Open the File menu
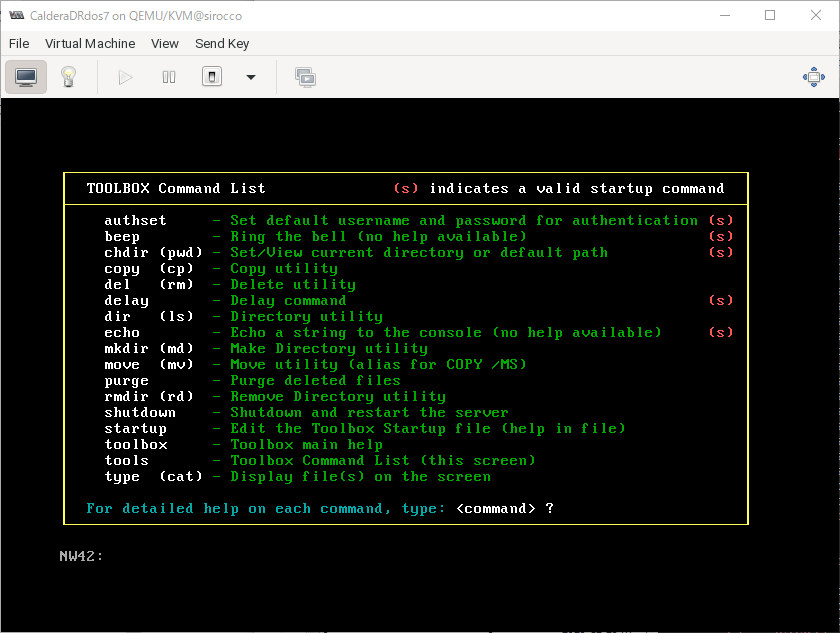The width and height of the screenshot is (840, 633). pos(19,43)
